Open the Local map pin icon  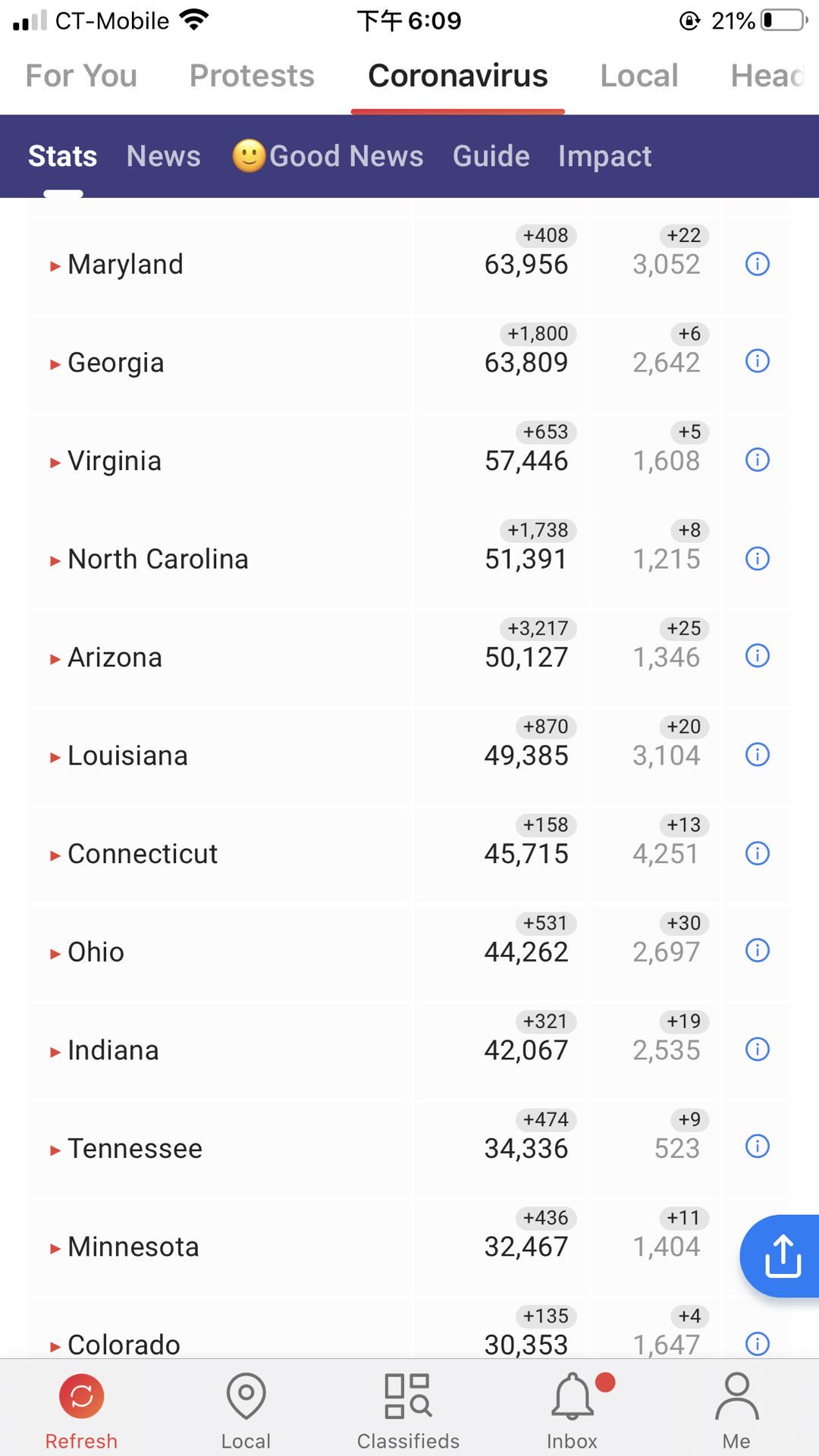coord(246,1396)
